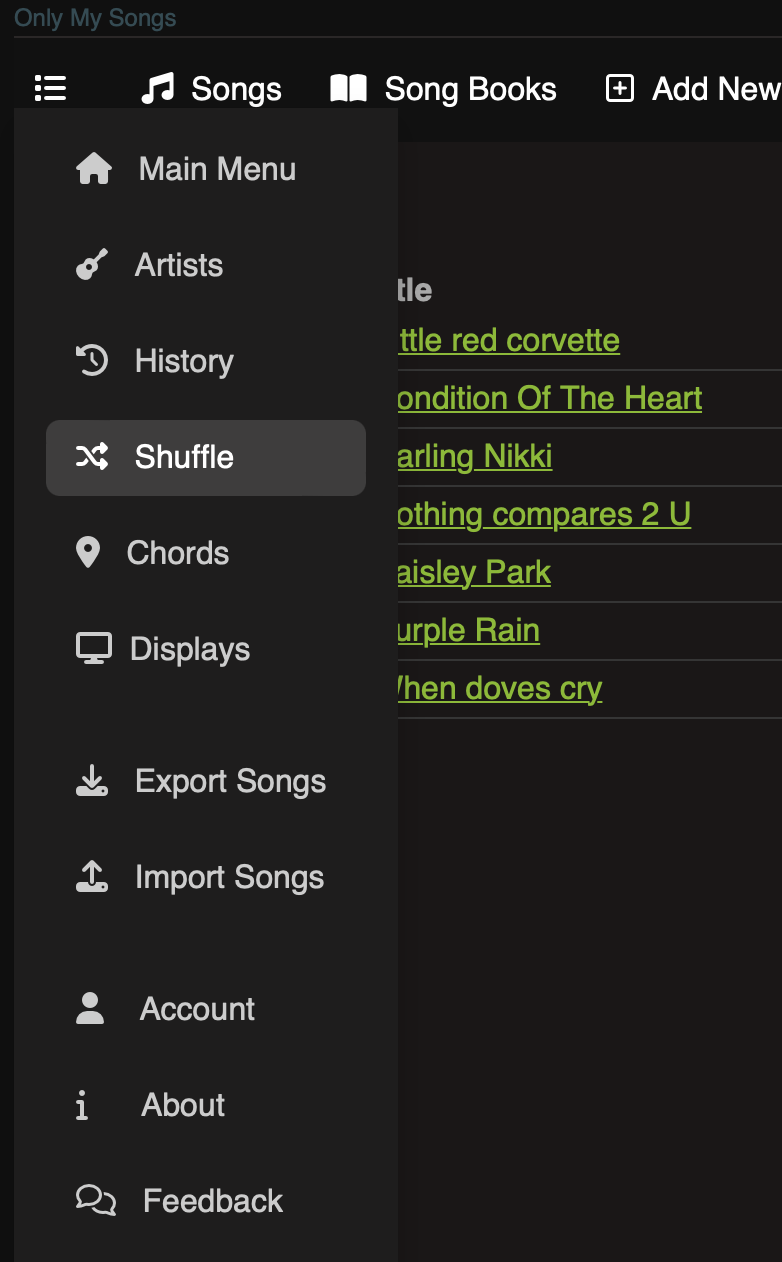Open the Purple Rain song link
This screenshot has width=782, height=1262.
[468, 630]
